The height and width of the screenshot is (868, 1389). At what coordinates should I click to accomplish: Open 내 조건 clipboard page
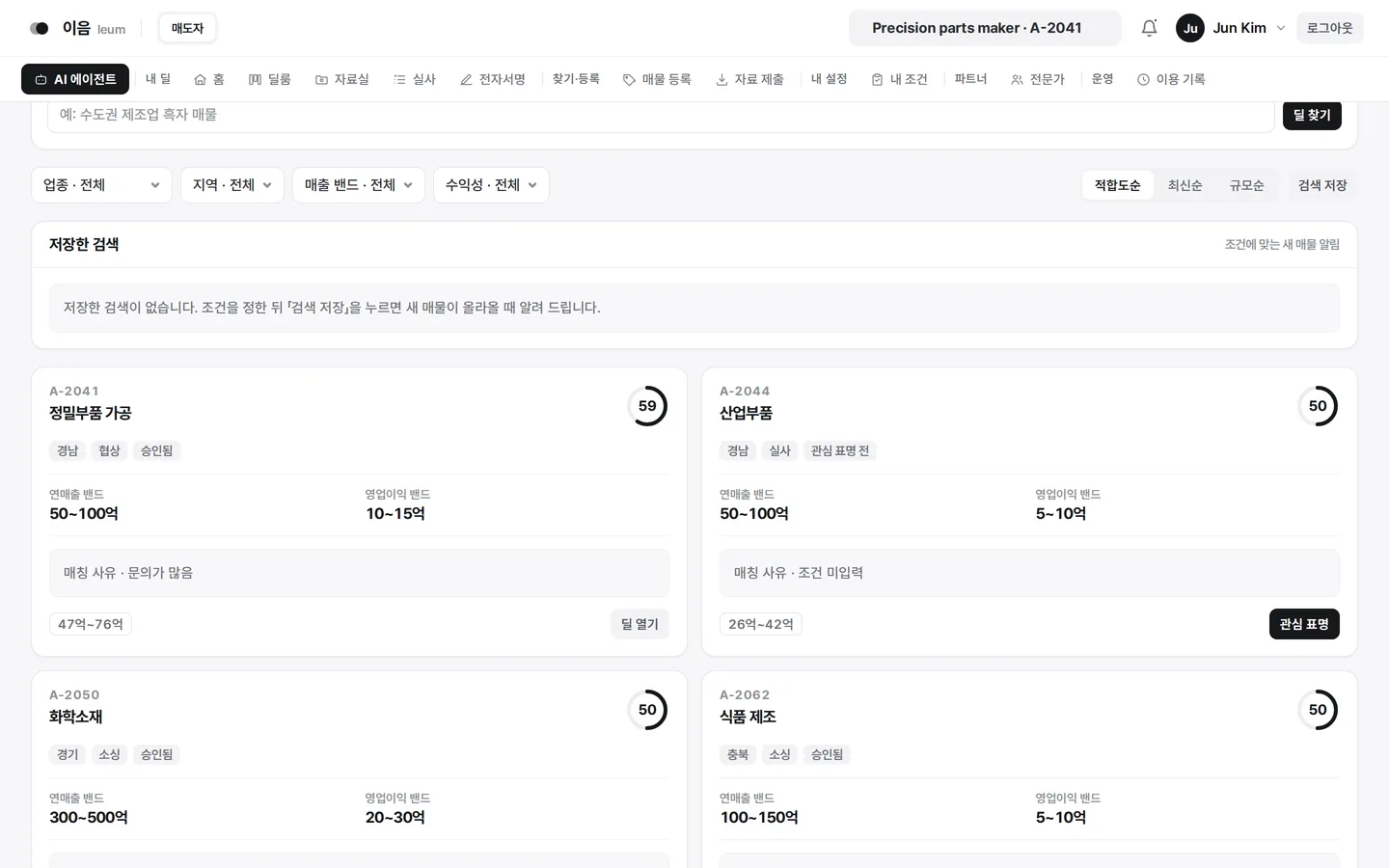click(x=899, y=79)
